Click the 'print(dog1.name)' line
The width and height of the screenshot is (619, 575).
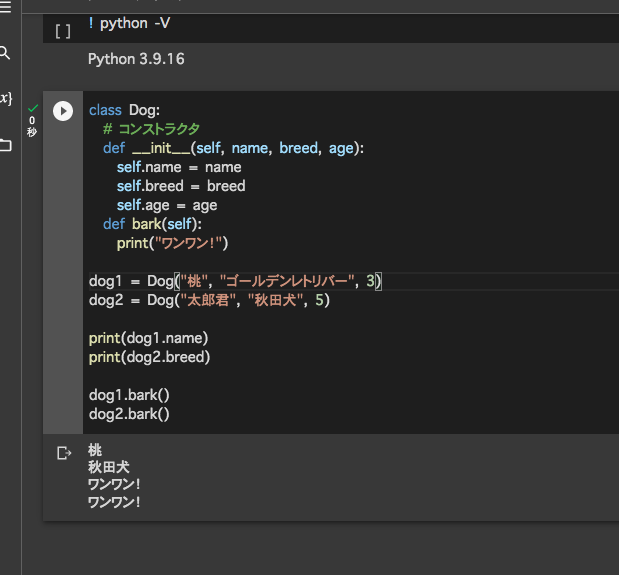point(148,338)
